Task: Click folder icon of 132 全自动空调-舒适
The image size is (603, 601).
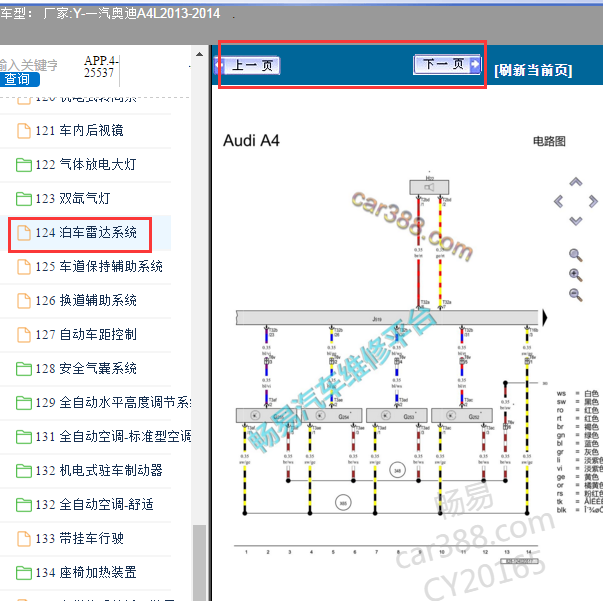Action: (x=24, y=504)
